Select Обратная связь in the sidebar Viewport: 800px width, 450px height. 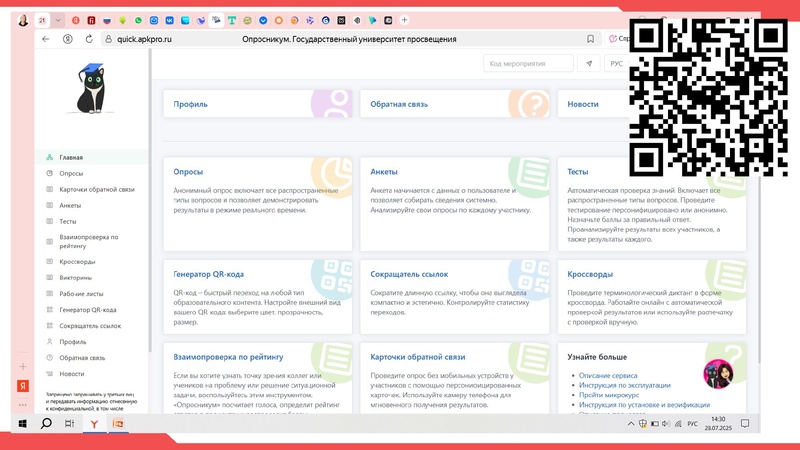(82, 358)
